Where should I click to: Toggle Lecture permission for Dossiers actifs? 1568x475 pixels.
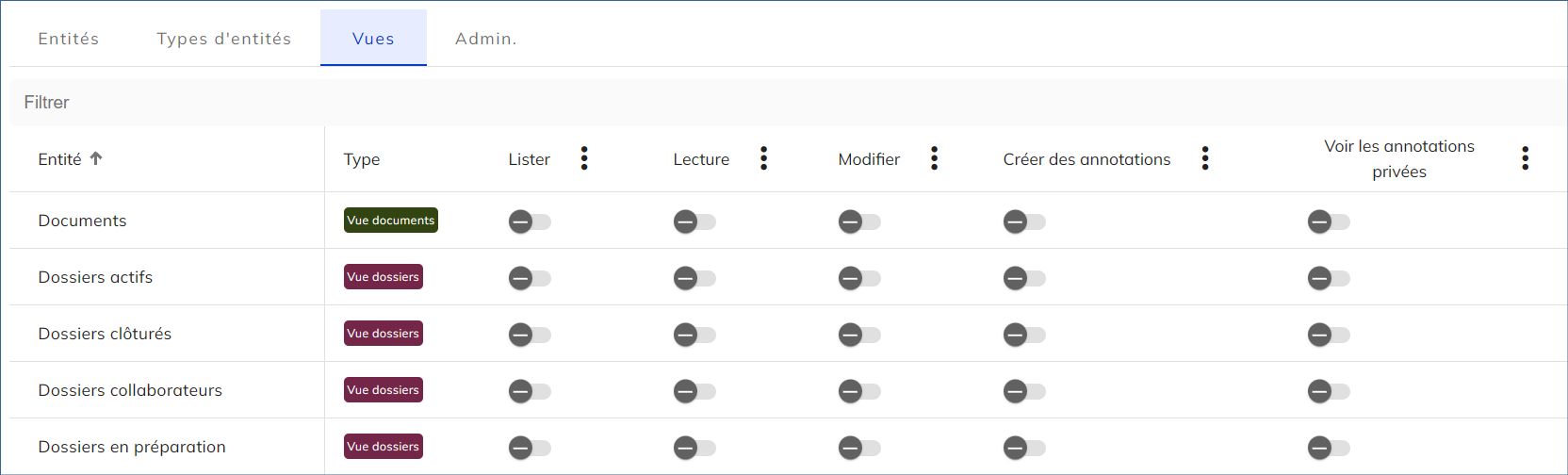[694, 278]
